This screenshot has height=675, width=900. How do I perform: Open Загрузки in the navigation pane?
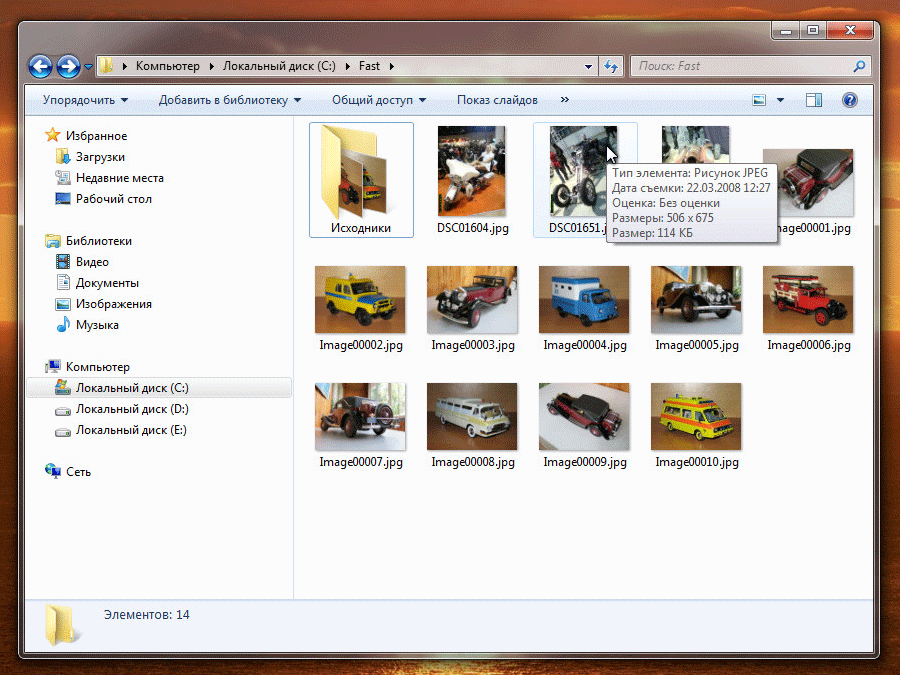click(x=100, y=157)
